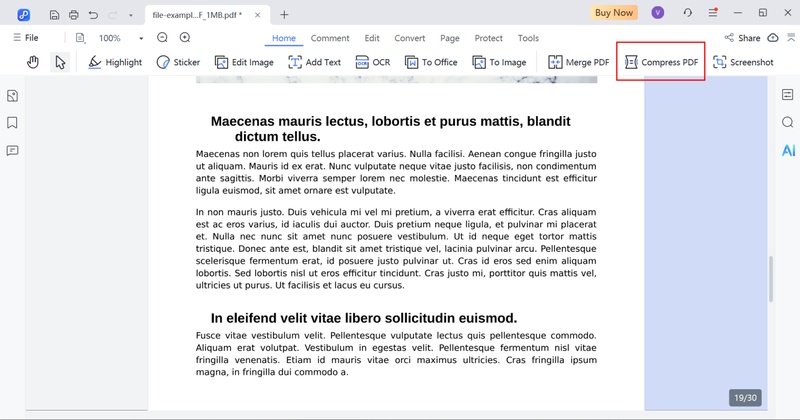This screenshot has height=420, width=800.
Task: Open the search icon in right sidebar
Action: pos(787,122)
